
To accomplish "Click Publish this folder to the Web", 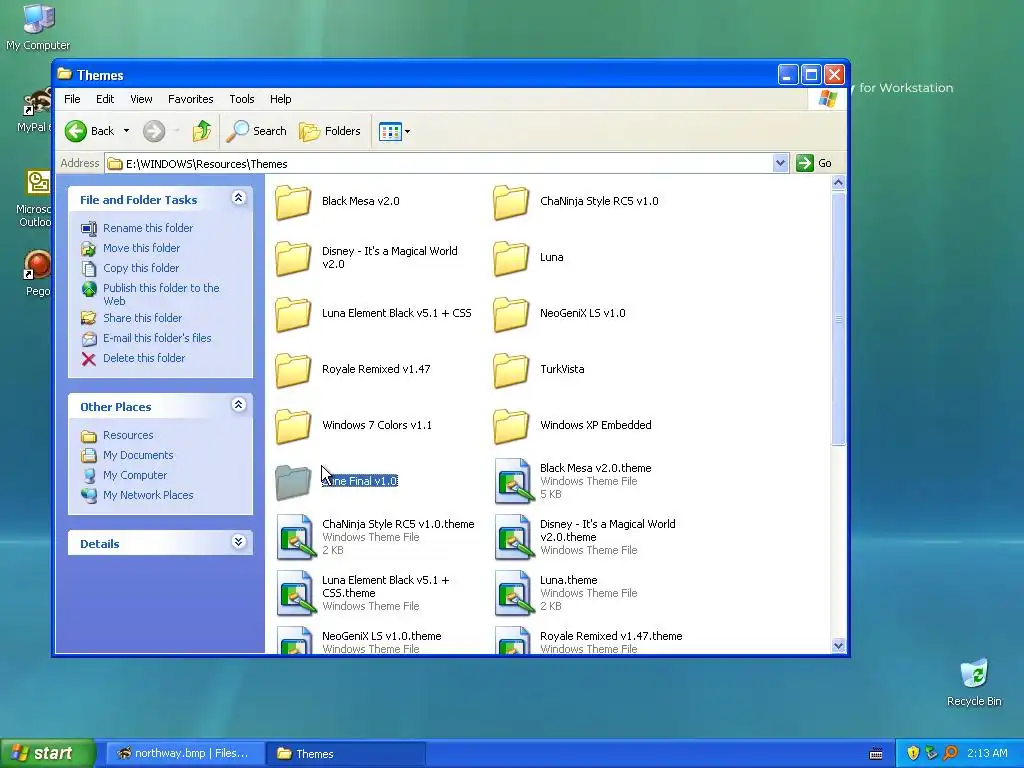I will [x=161, y=295].
